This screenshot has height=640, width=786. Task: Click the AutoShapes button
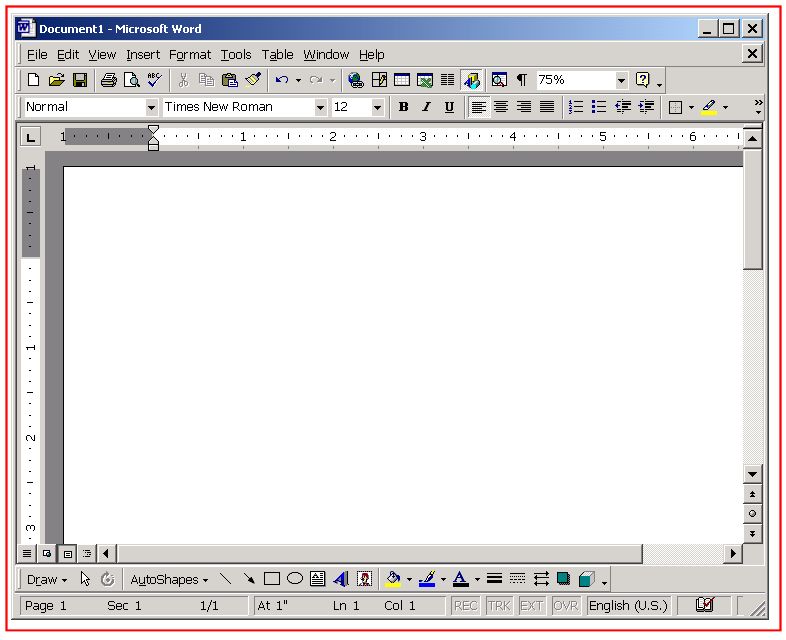(169, 579)
